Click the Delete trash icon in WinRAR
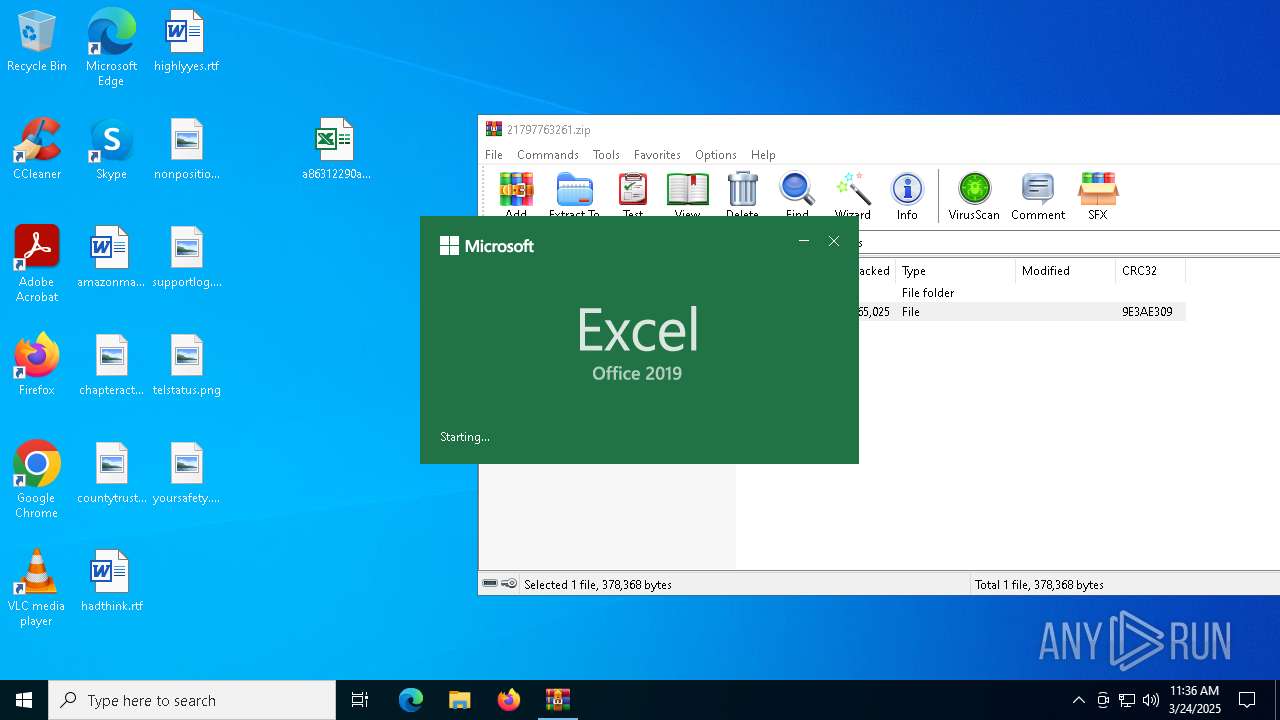This screenshot has height=720, width=1280. [x=742, y=193]
